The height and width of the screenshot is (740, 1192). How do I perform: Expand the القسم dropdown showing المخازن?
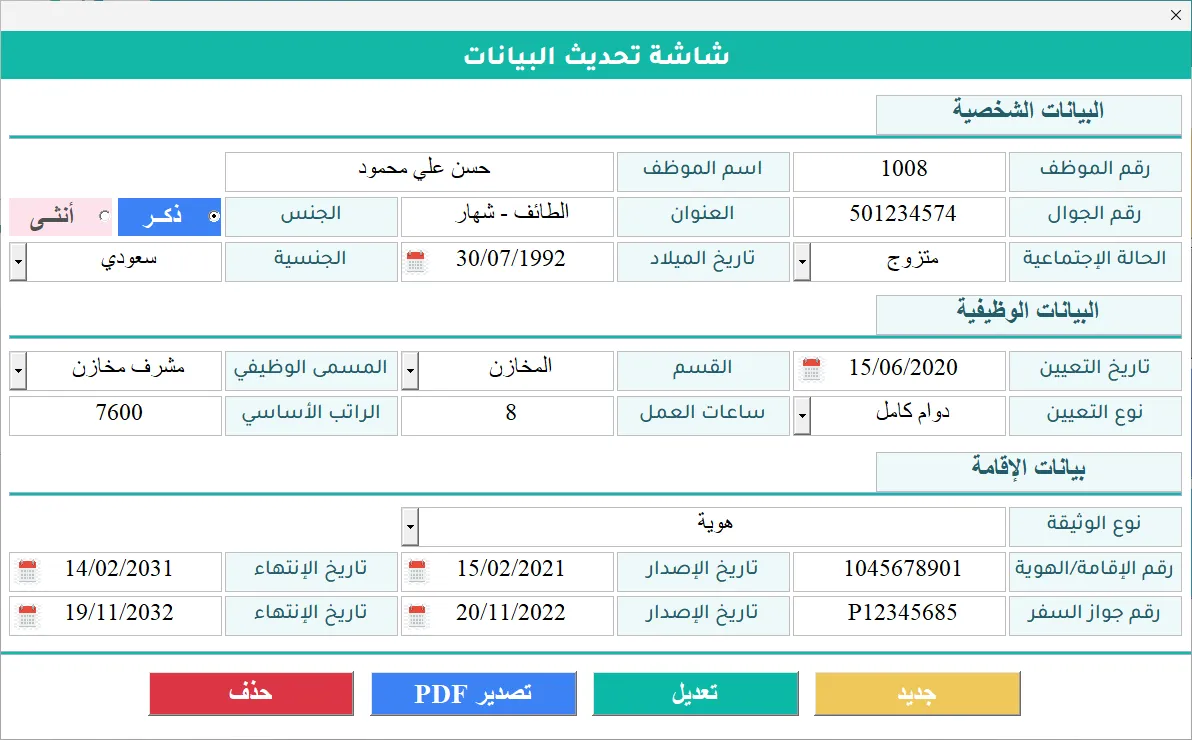point(410,370)
